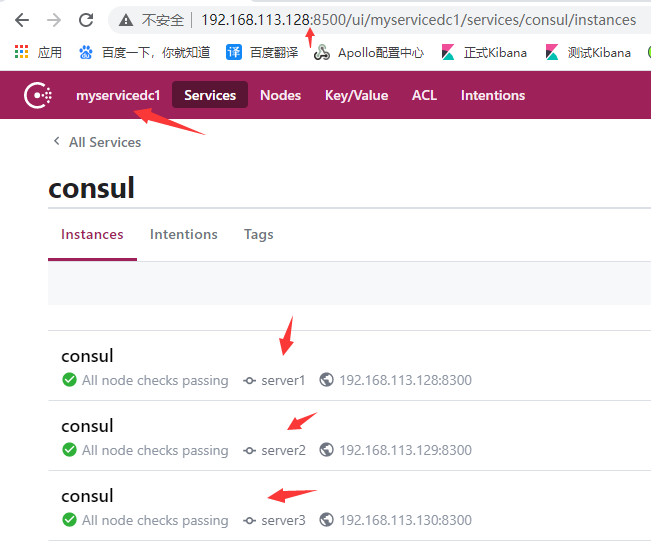
Task: Click the node icon beside server1
Action: (250, 380)
